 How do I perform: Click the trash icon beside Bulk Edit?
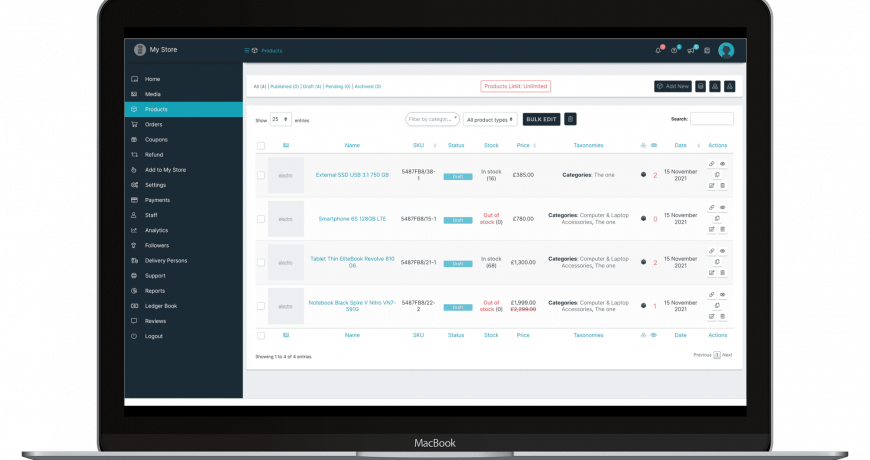(570, 119)
